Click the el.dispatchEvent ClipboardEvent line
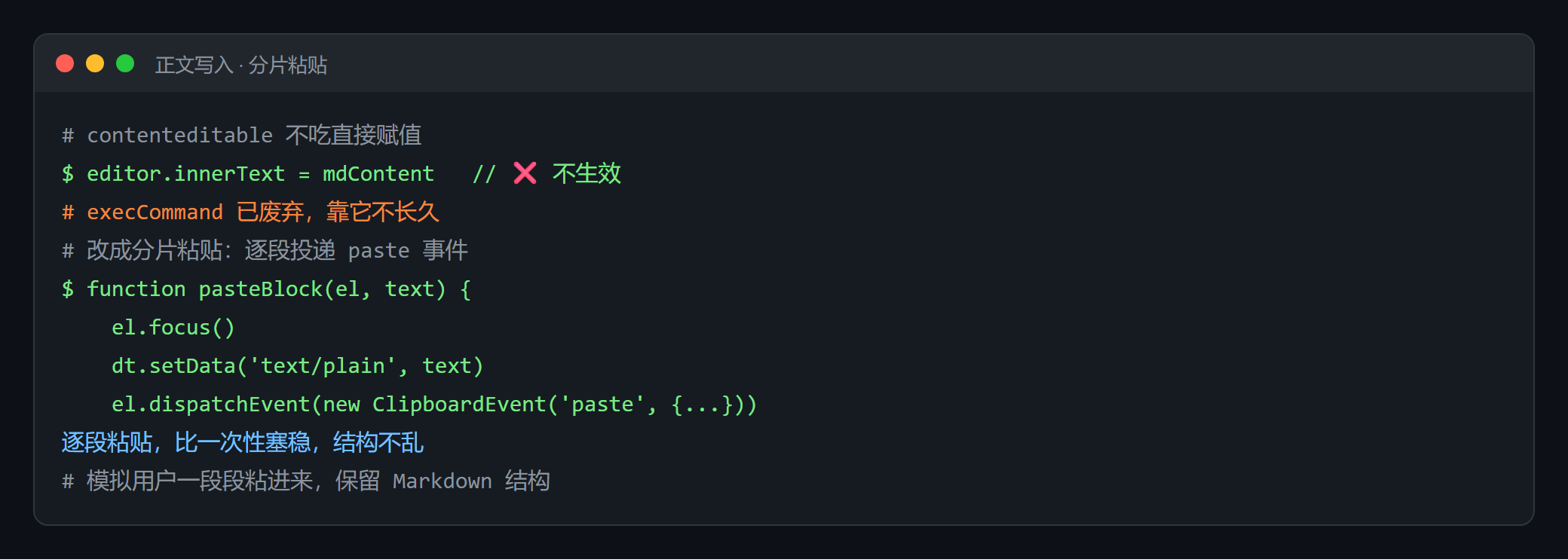 pyautogui.click(x=434, y=404)
